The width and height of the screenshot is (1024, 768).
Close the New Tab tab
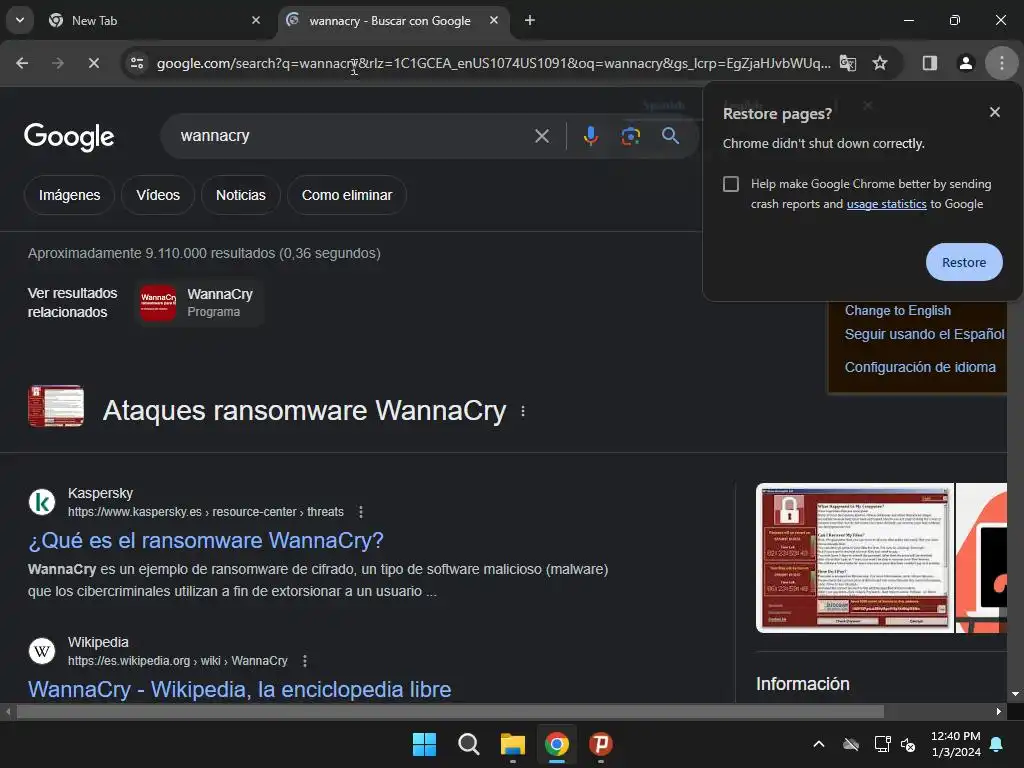[256, 20]
